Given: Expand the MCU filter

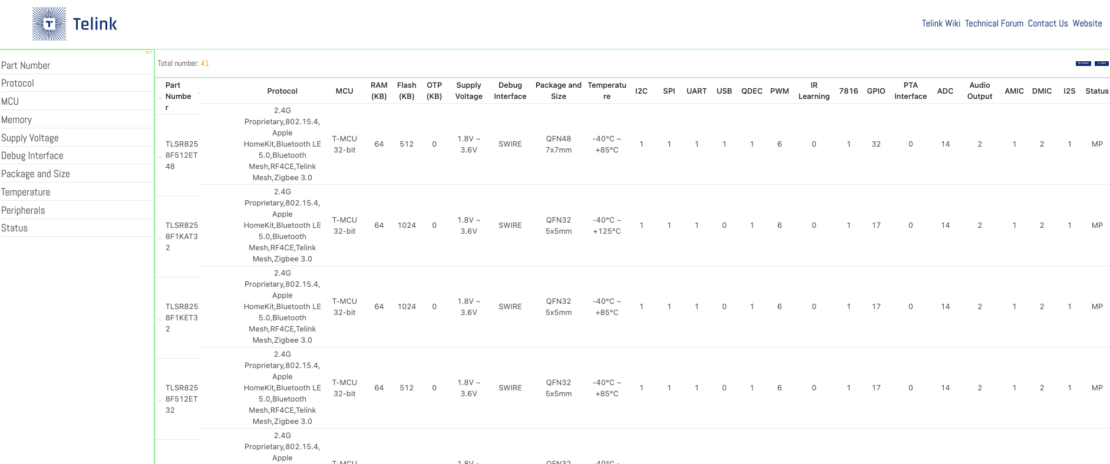Looking at the screenshot, I should [76, 102].
